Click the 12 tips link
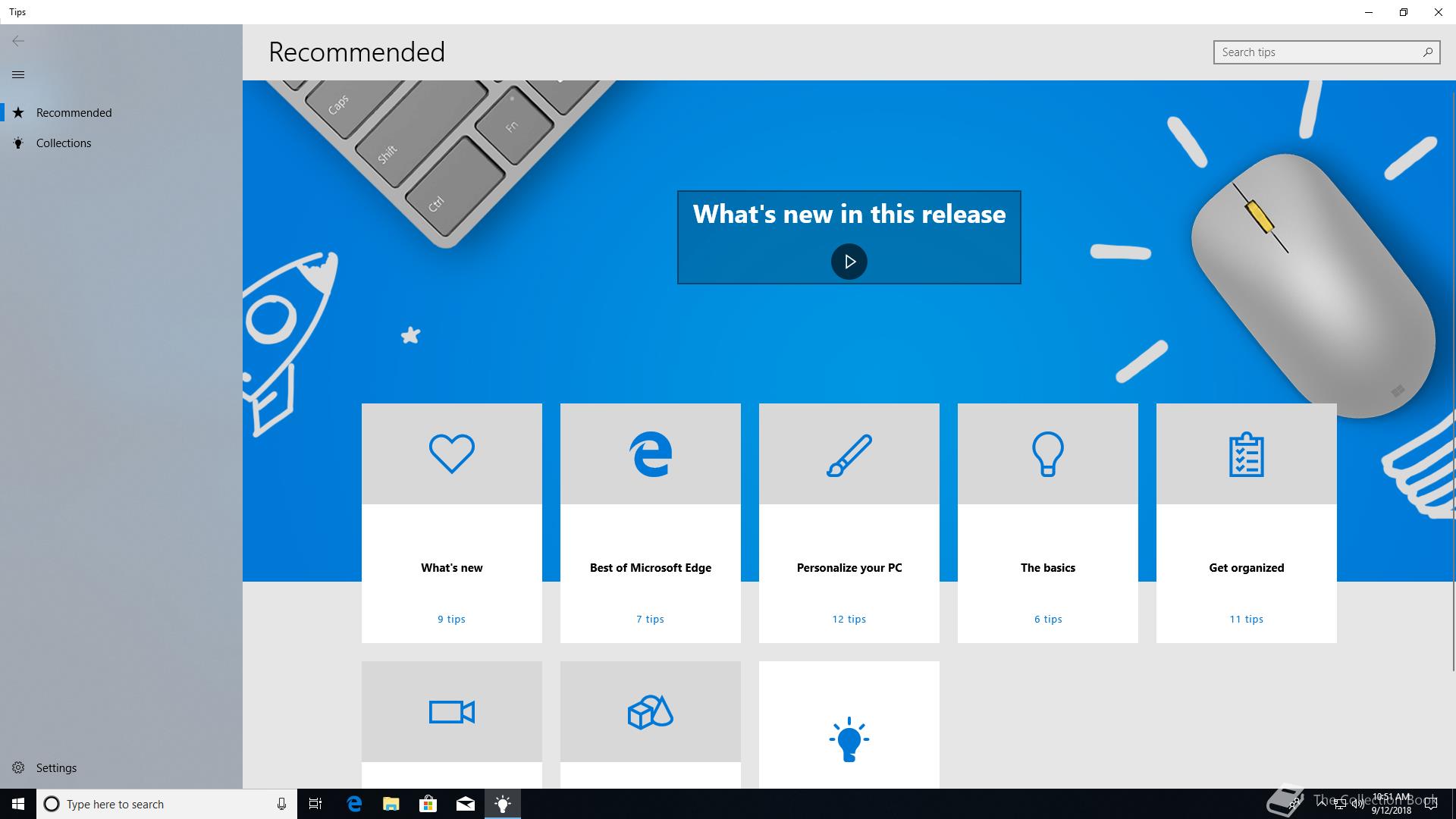The image size is (1456, 819). (849, 620)
